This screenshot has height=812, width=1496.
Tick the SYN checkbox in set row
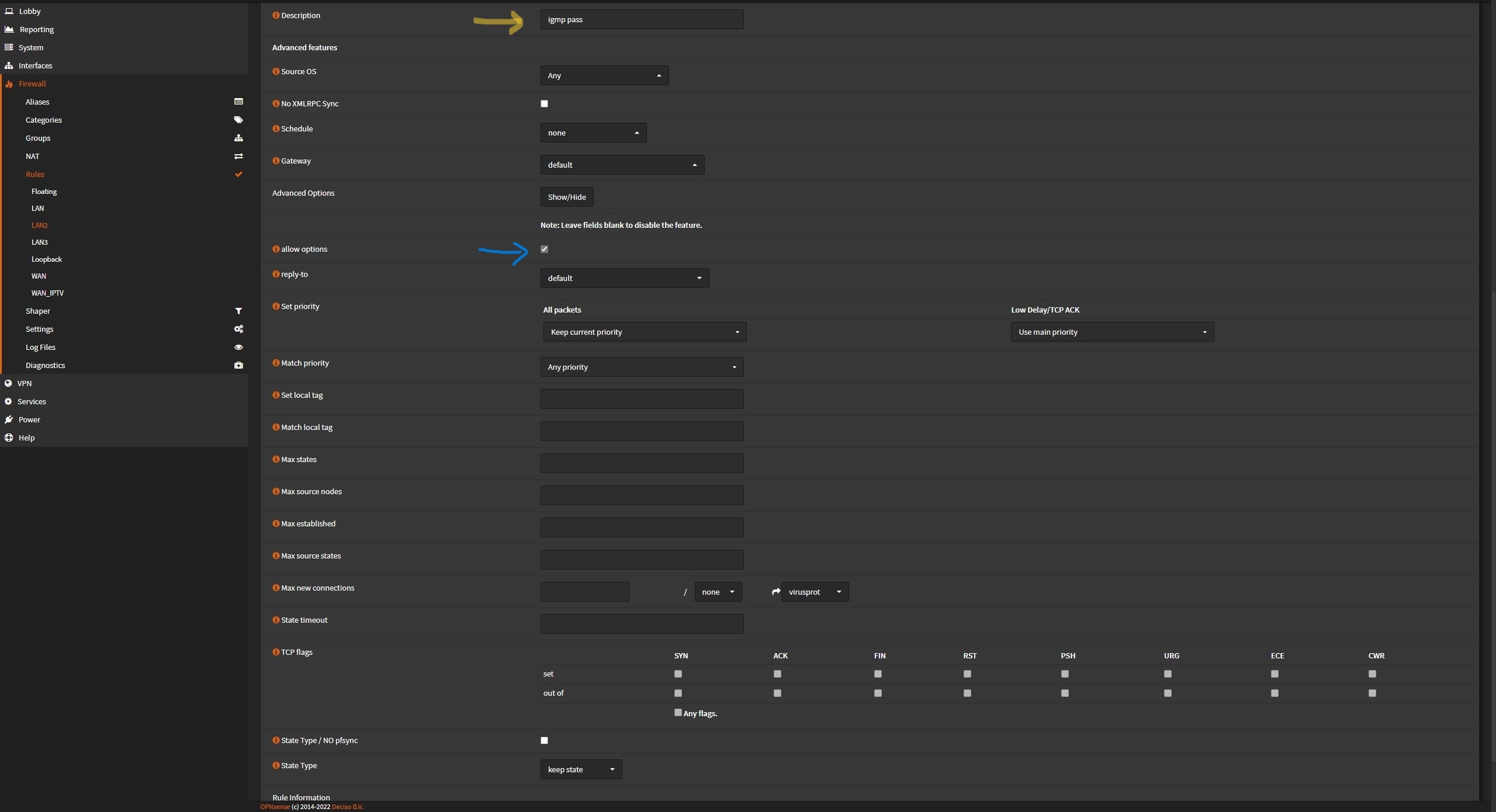click(678, 674)
